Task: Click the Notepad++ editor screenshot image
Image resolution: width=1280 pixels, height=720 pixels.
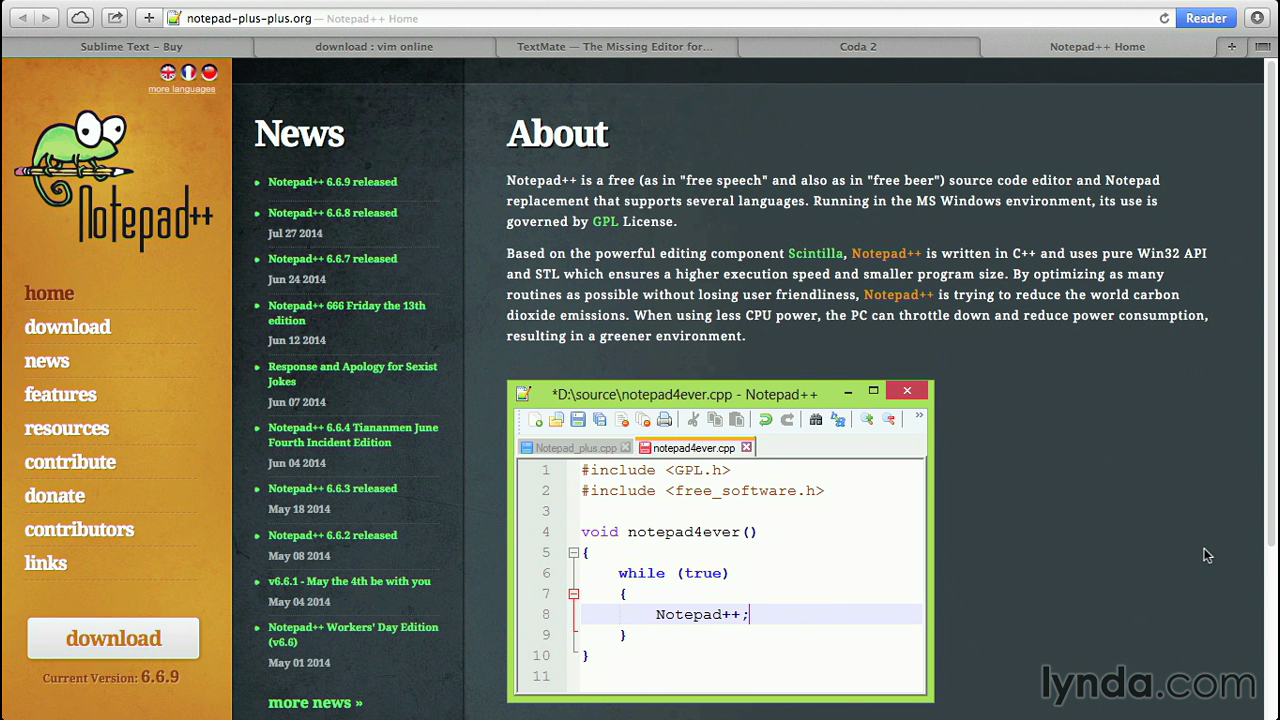Action: click(720, 541)
